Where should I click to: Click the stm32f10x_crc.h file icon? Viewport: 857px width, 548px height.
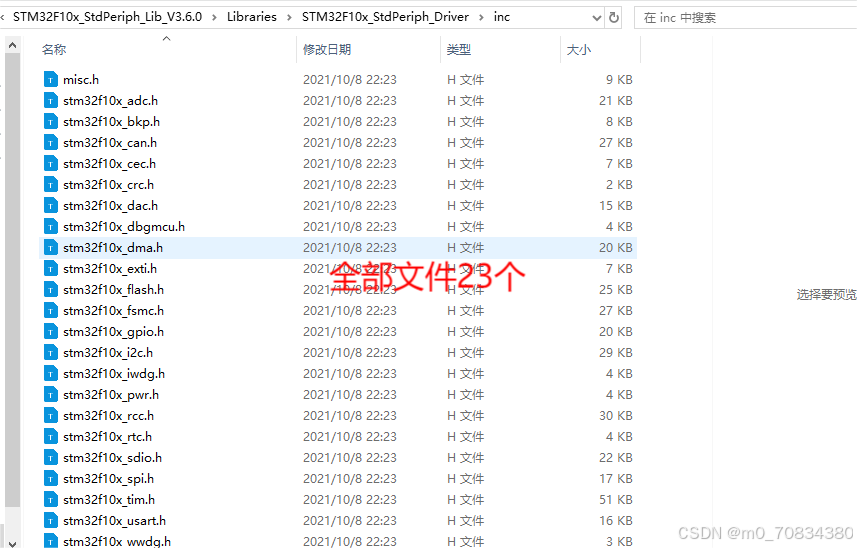point(50,185)
